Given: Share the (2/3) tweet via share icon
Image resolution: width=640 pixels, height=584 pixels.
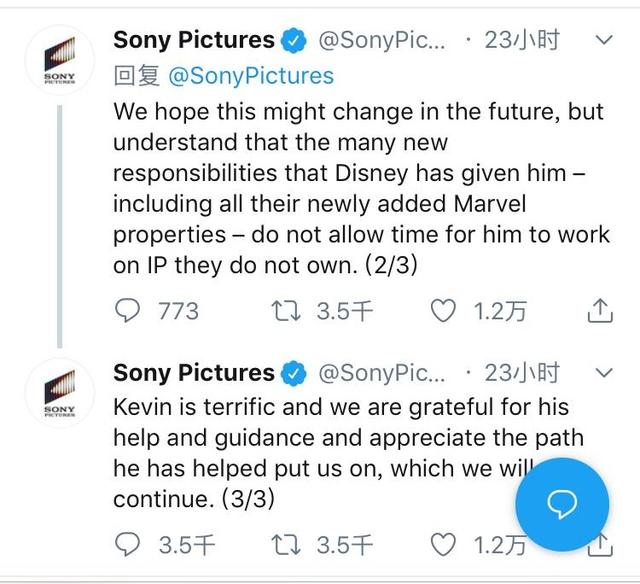Looking at the screenshot, I should tap(600, 311).
